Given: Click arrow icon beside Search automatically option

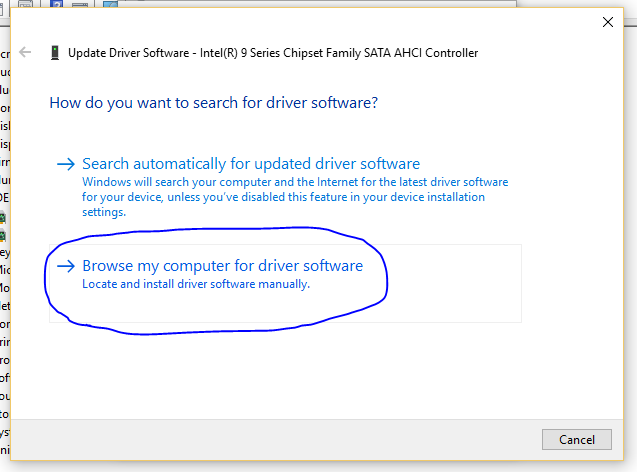Looking at the screenshot, I should tap(66, 164).
